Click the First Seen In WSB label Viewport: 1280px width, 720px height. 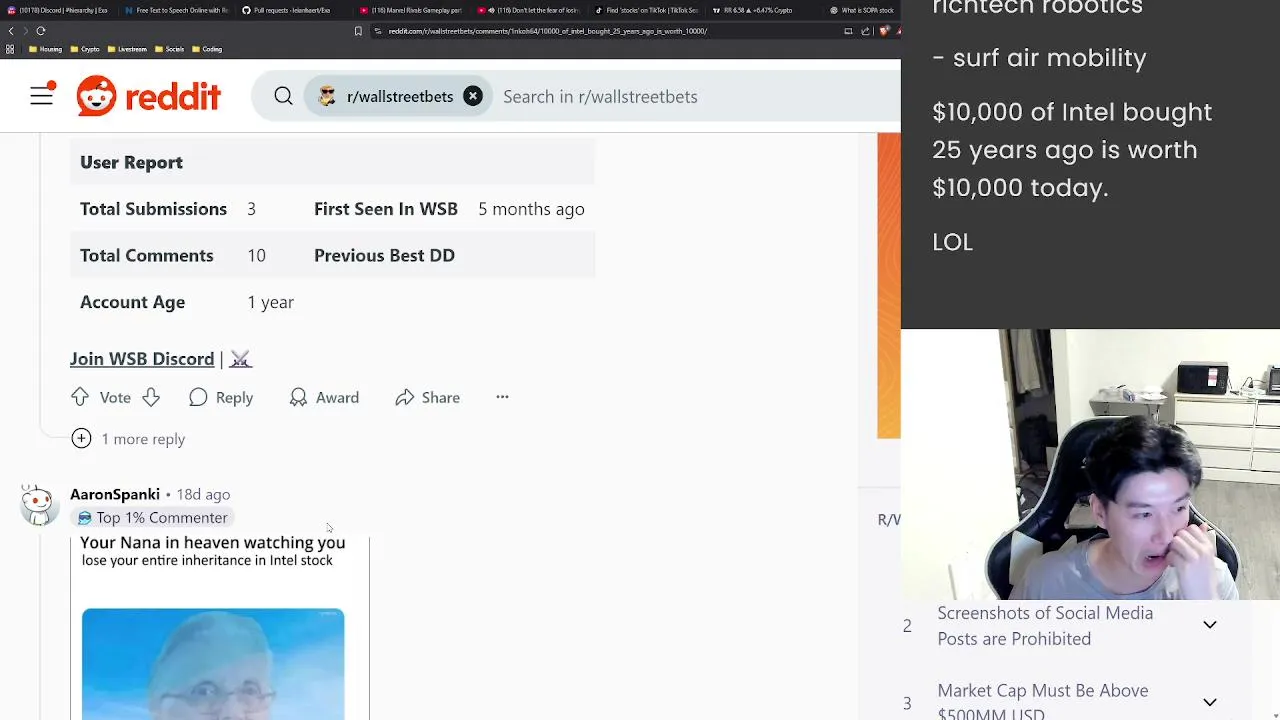point(386,209)
